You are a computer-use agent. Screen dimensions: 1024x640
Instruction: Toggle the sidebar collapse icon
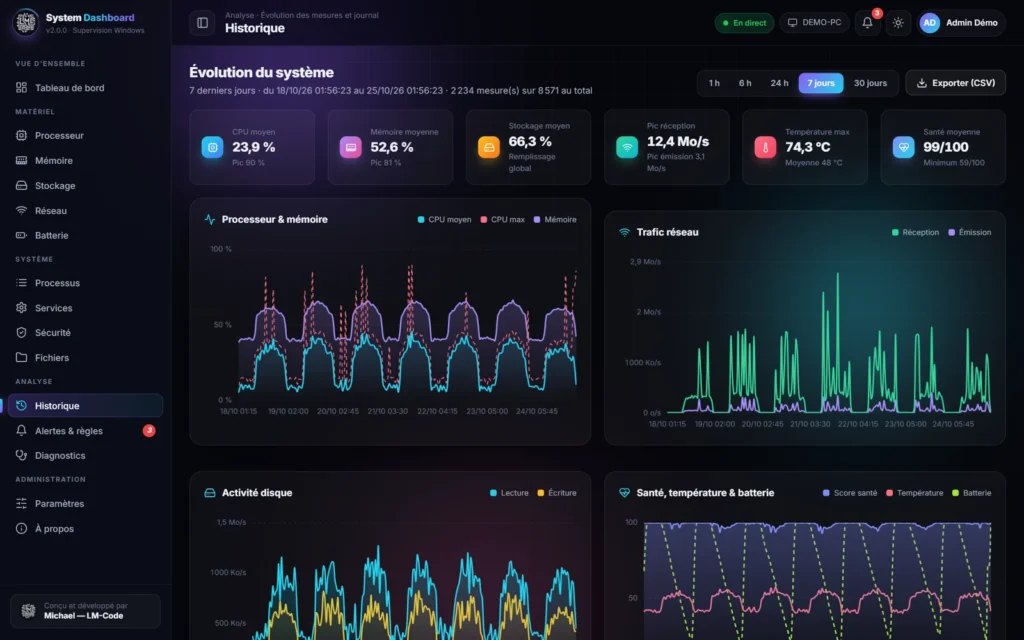pos(202,23)
